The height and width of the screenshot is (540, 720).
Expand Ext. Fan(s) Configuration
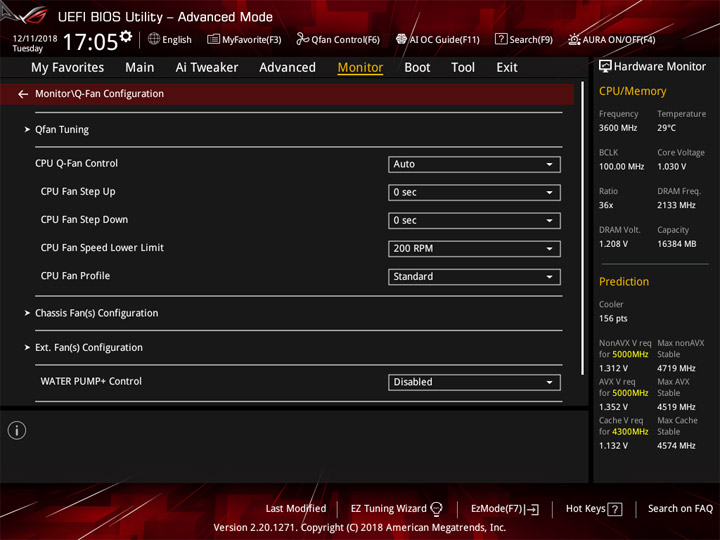pos(89,348)
